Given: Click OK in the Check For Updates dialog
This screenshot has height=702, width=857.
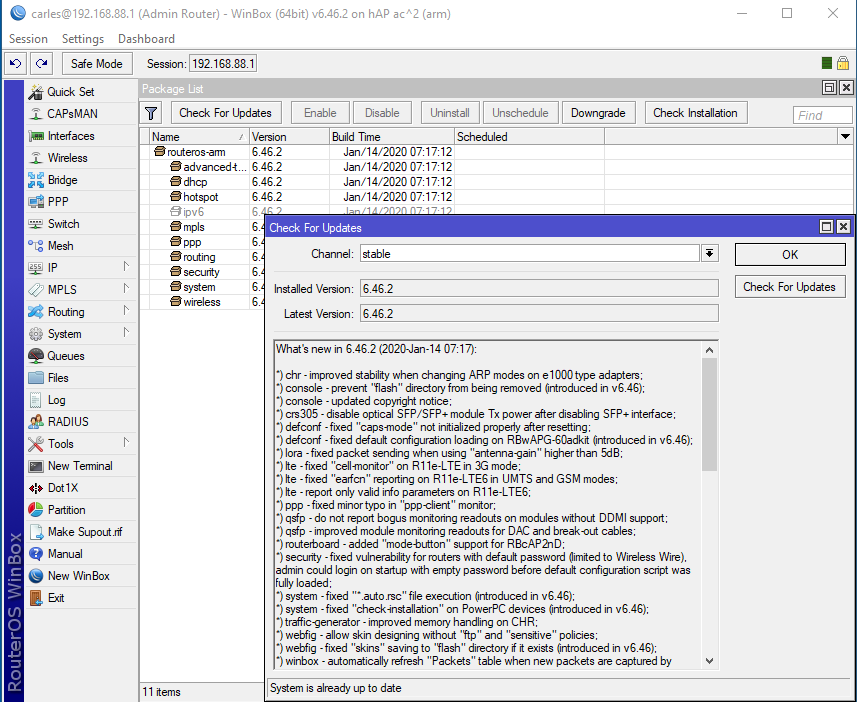Looking at the screenshot, I should point(789,254).
